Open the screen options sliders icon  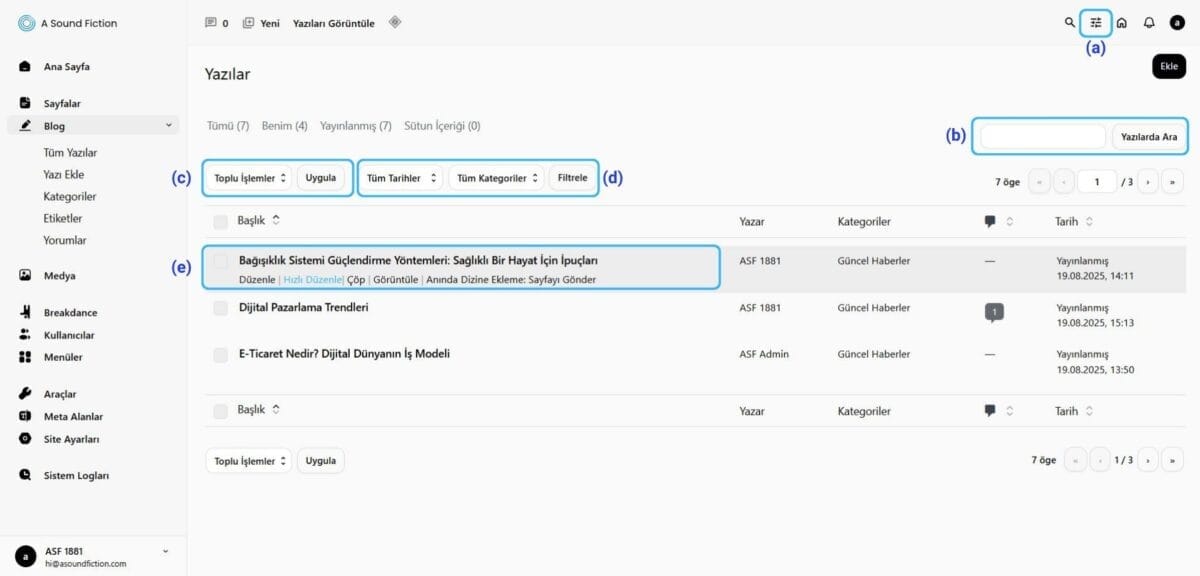(1096, 23)
